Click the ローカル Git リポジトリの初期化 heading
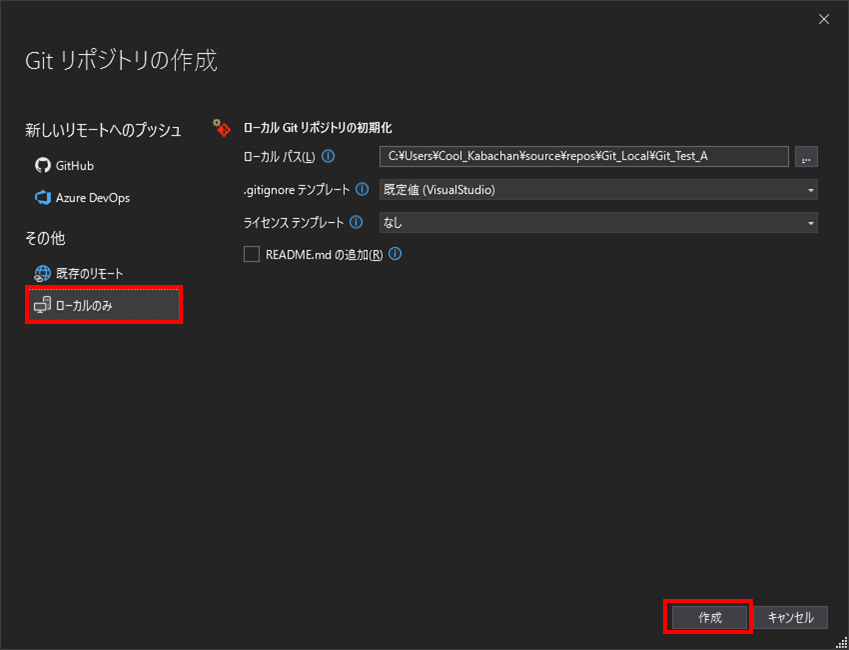 318,128
